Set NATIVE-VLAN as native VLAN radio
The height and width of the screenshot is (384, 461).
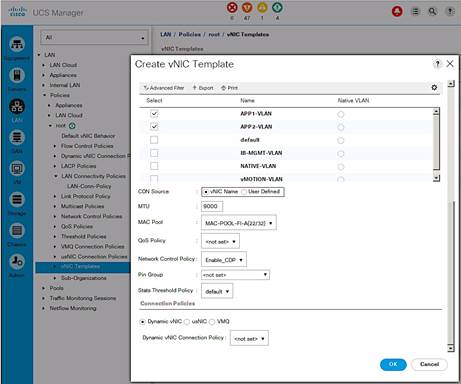(x=340, y=167)
